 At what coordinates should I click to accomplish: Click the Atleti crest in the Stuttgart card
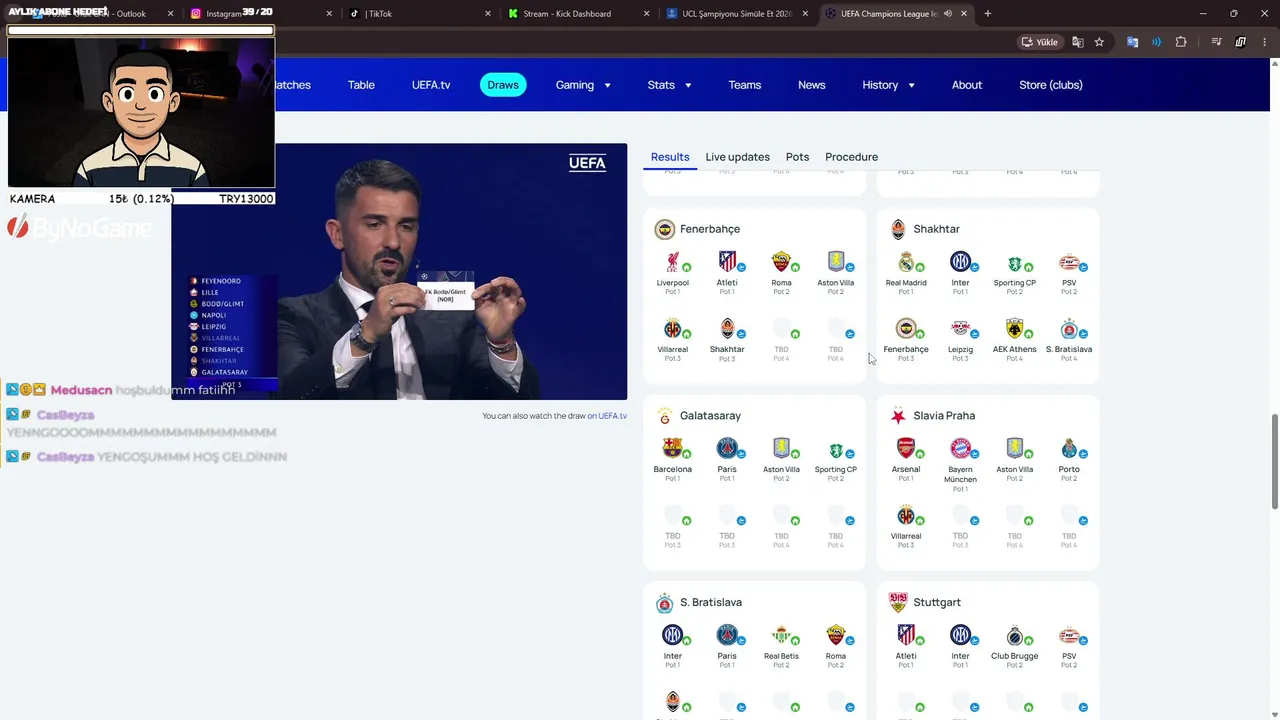(x=906, y=635)
